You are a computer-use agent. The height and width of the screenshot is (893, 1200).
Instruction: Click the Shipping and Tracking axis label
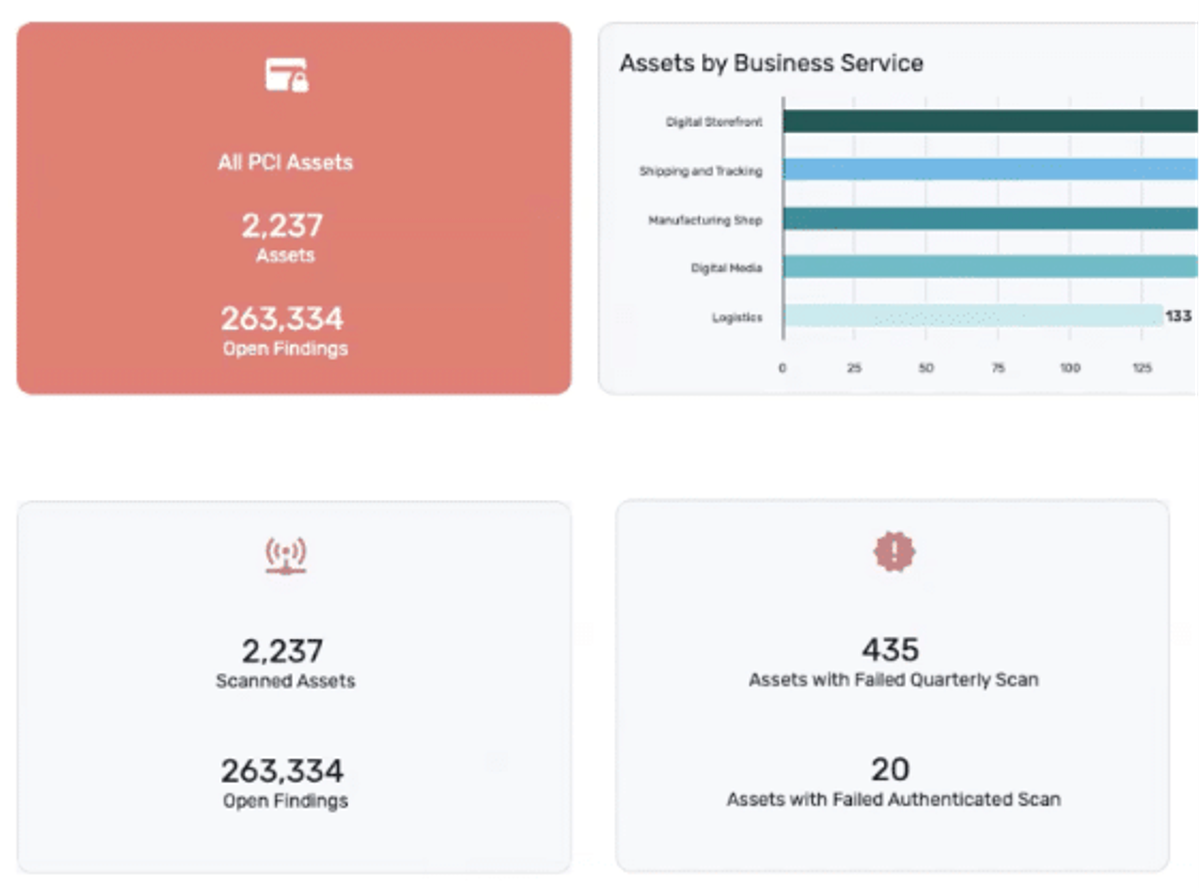click(x=701, y=171)
